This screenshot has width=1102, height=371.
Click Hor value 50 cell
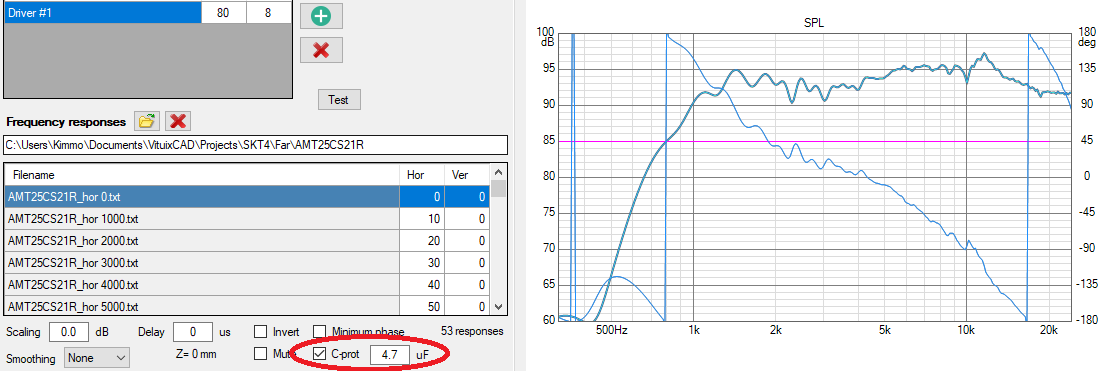coord(422,306)
